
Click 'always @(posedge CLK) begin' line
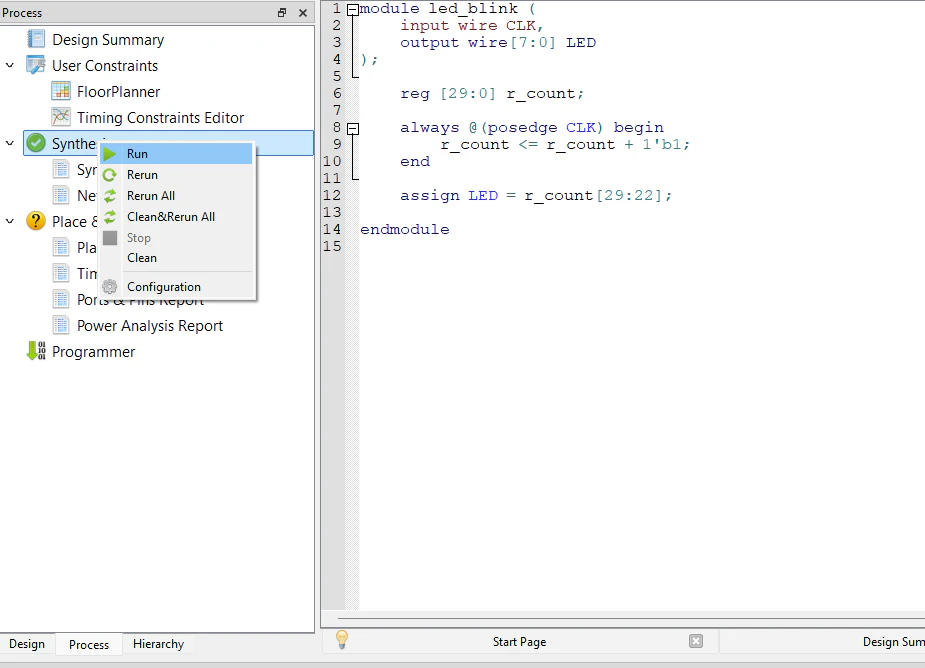532,127
